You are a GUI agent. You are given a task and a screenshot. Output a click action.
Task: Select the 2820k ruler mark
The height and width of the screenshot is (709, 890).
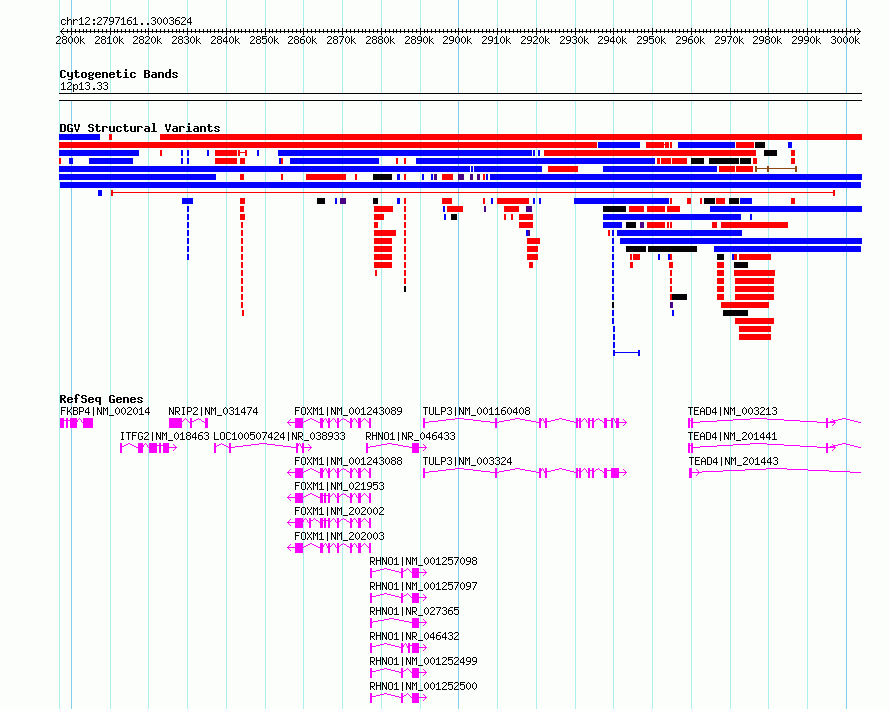[148, 40]
